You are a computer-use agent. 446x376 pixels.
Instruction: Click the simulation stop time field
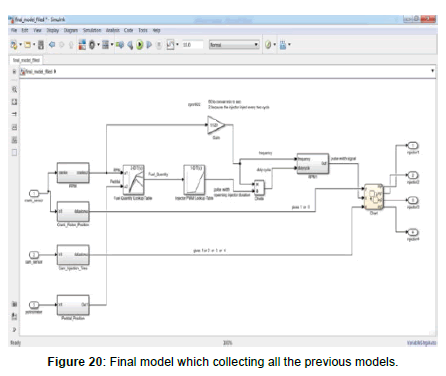[x=192, y=45]
